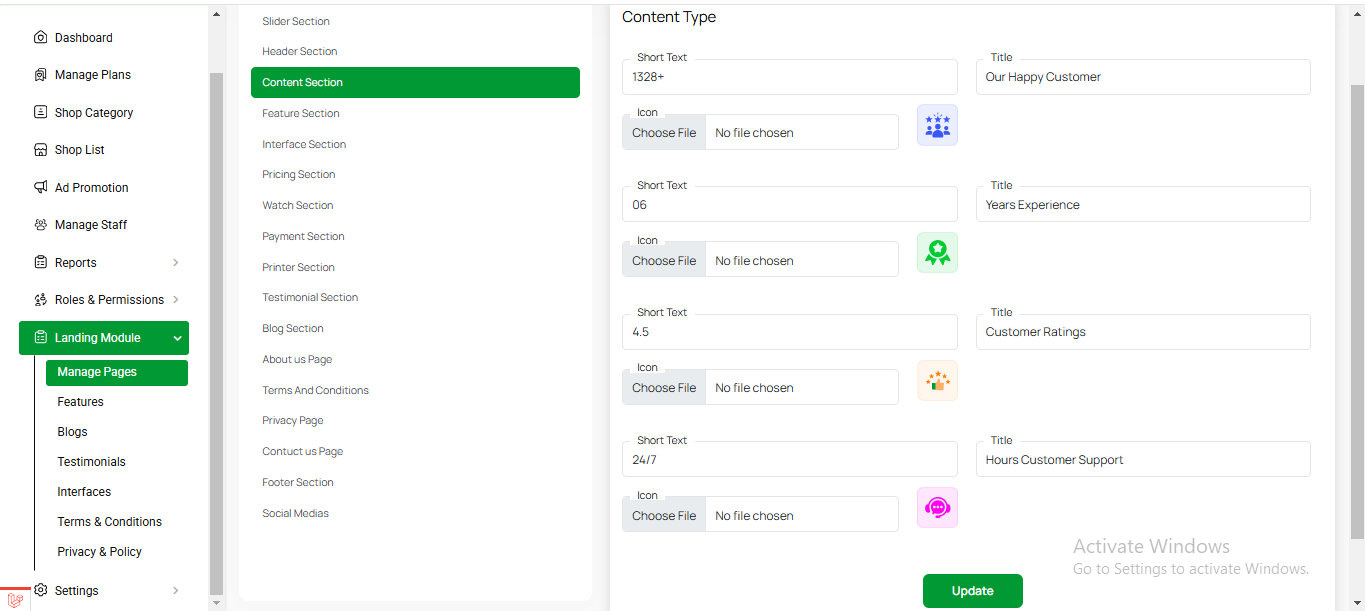The height and width of the screenshot is (611, 1365).
Task: Open the Blogs submenu link
Action: coord(72,432)
